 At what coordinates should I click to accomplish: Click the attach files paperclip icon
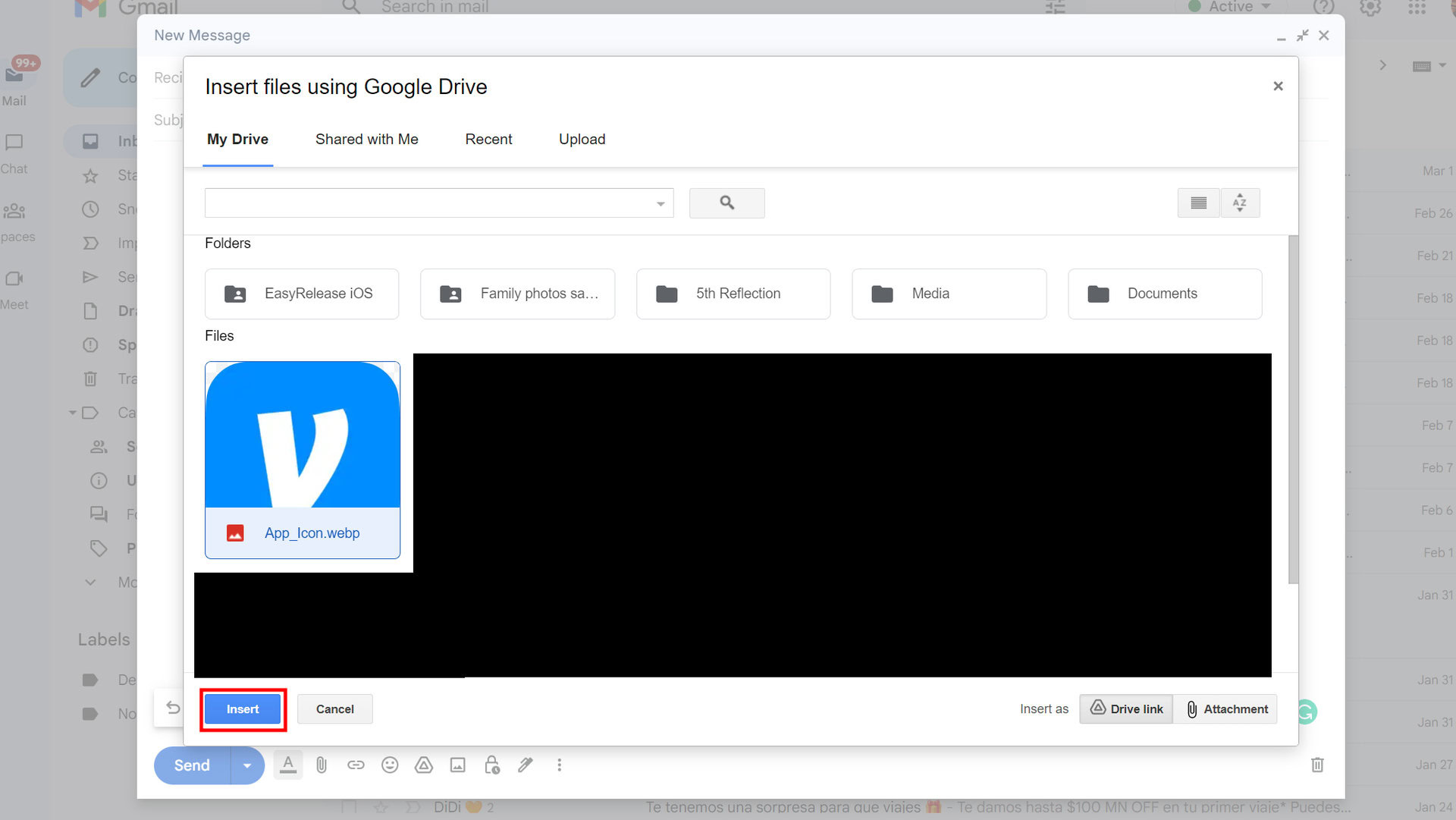tap(322, 765)
